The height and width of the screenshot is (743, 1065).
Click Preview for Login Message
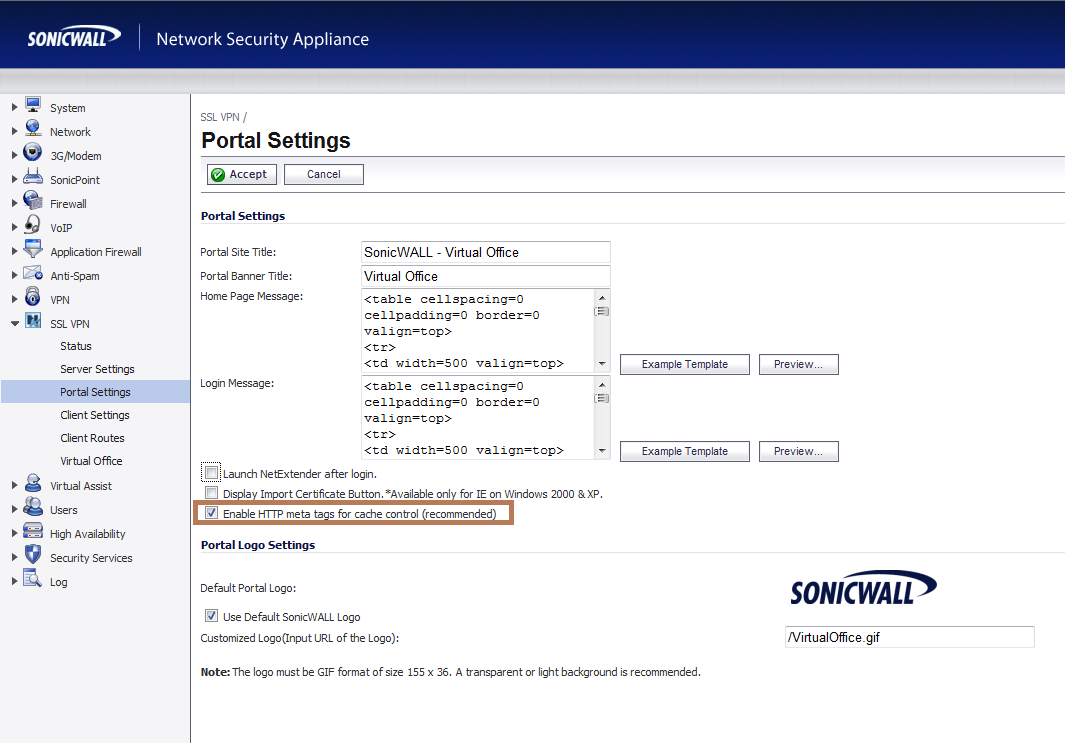click(798, 451)
